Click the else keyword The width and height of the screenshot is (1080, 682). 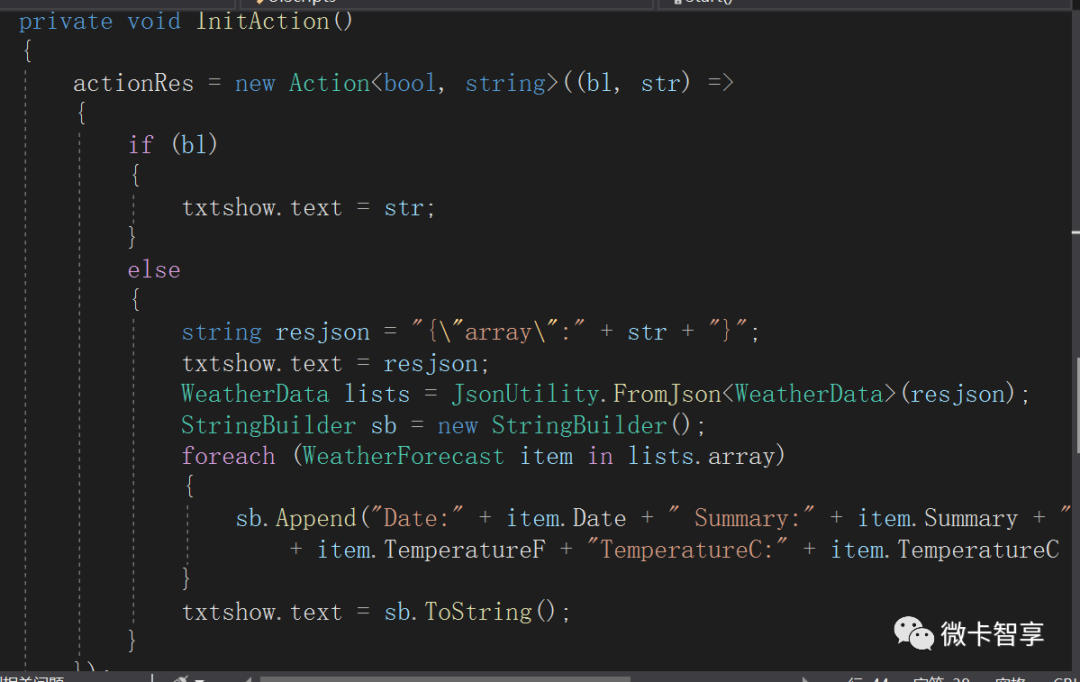point(154,270)
